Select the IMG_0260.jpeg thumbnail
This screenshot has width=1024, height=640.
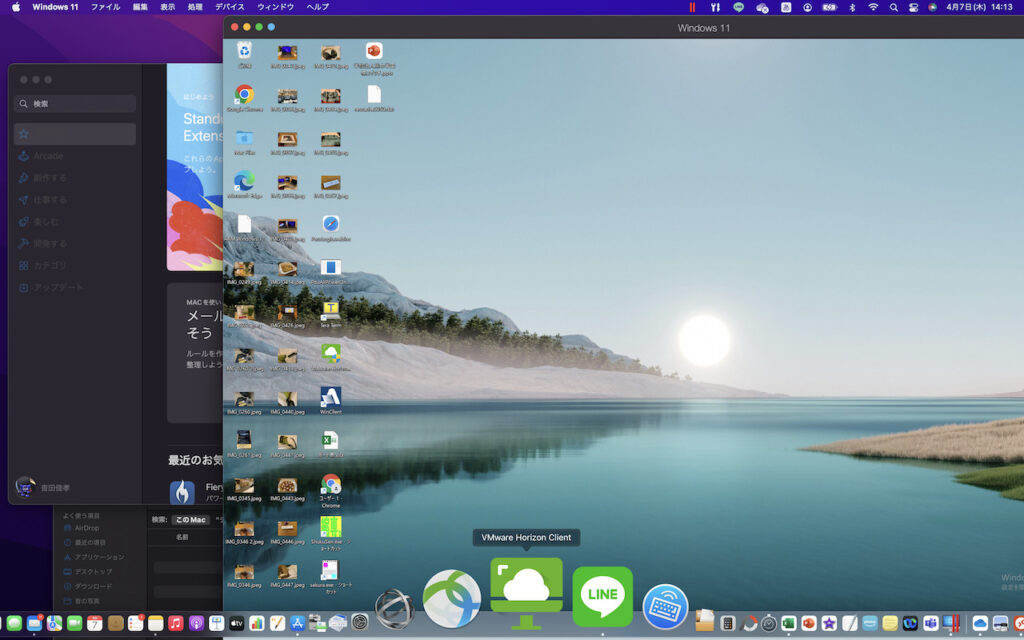tap(244, 399)
